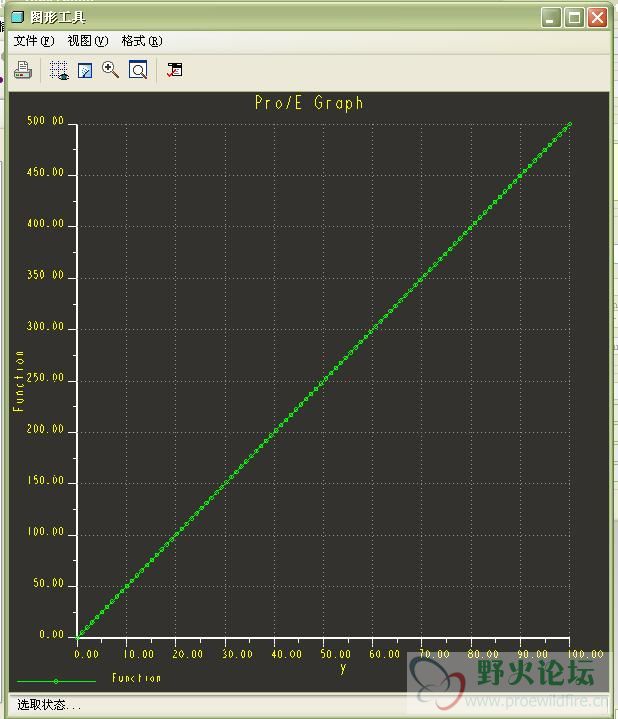
Task: Maximize the 图形工具 window
Action: [x=574, y=18]
